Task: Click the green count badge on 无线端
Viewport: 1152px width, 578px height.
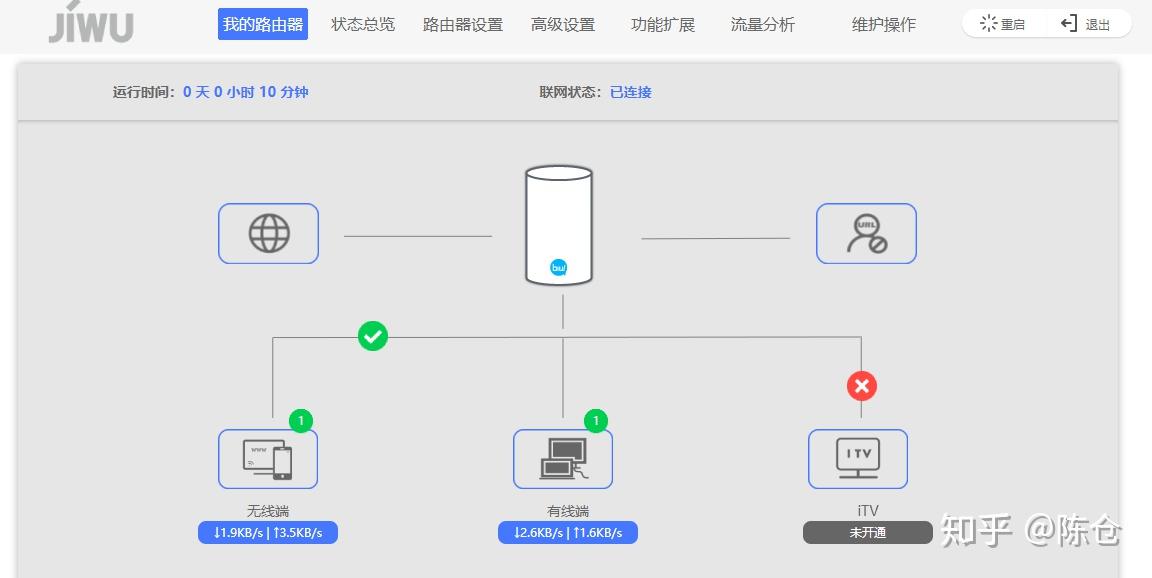Action: coord(300,421)
